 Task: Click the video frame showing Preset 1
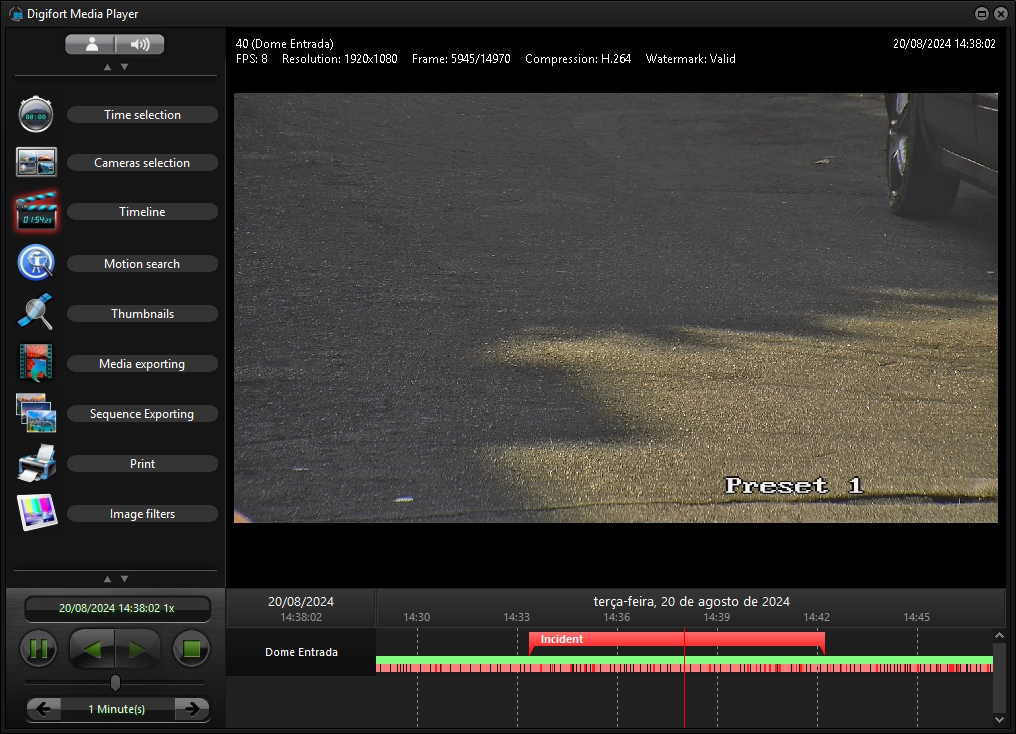click(x=616, y=308)
